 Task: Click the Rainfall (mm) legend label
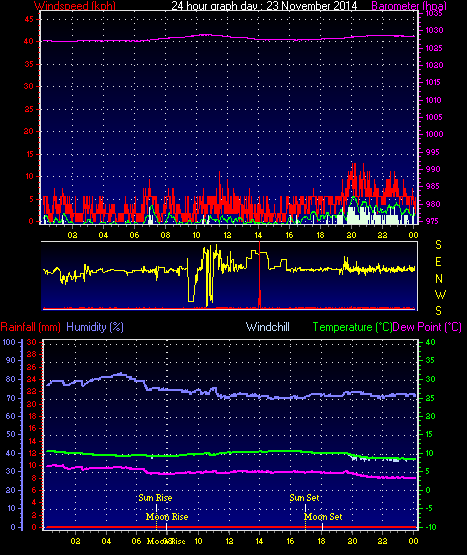coord(30,327)
